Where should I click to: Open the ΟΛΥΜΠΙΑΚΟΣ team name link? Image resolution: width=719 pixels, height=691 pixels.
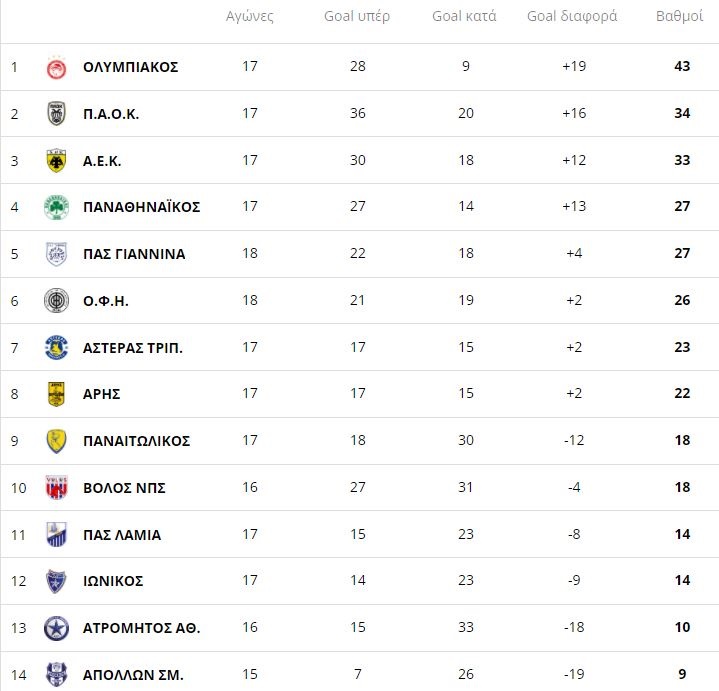click(130, 67)
